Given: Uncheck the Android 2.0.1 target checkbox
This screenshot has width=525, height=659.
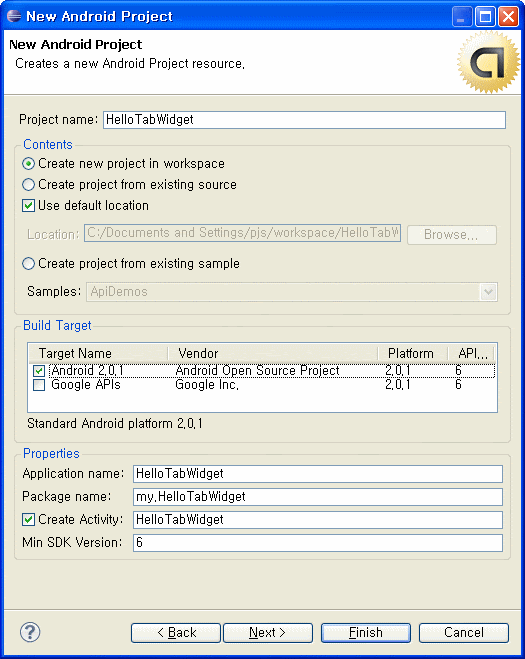Looking at the screenshot, I should [x=39, y=371].
